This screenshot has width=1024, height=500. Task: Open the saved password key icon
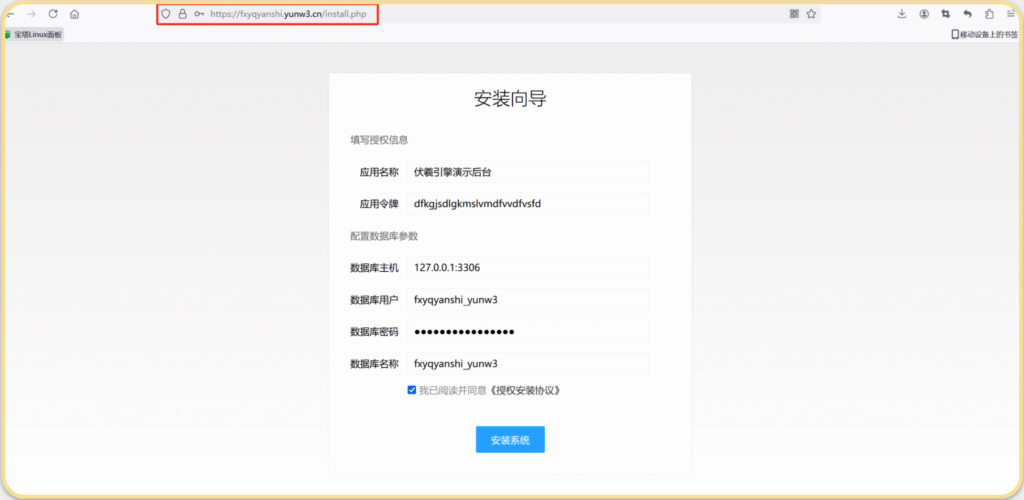pos(199,14)
